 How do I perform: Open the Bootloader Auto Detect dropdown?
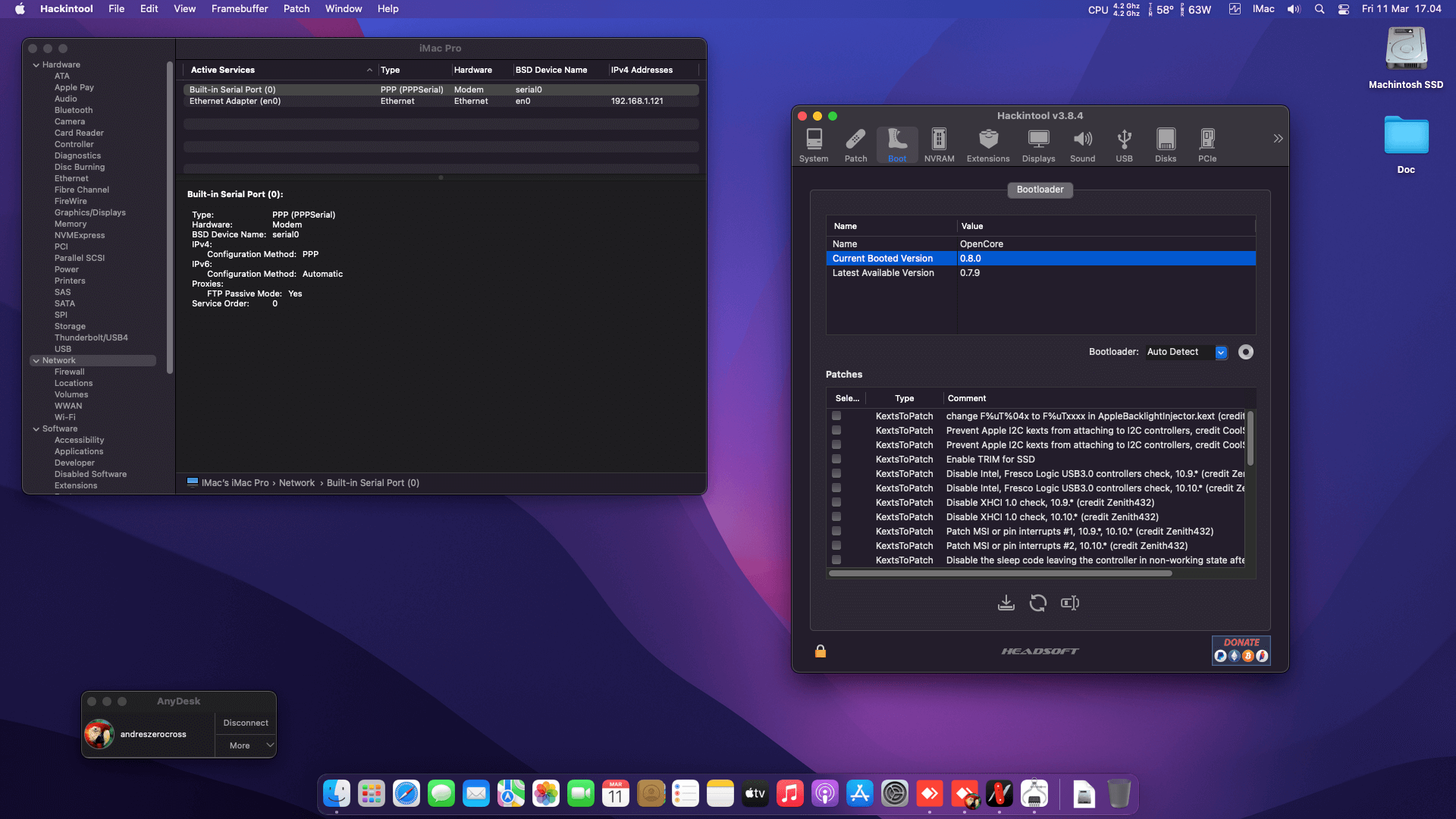click(1187, 352)
